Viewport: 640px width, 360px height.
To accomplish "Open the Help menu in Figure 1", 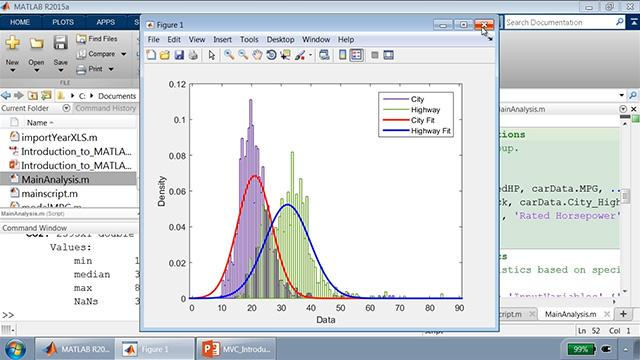I will tap(346, 40).
